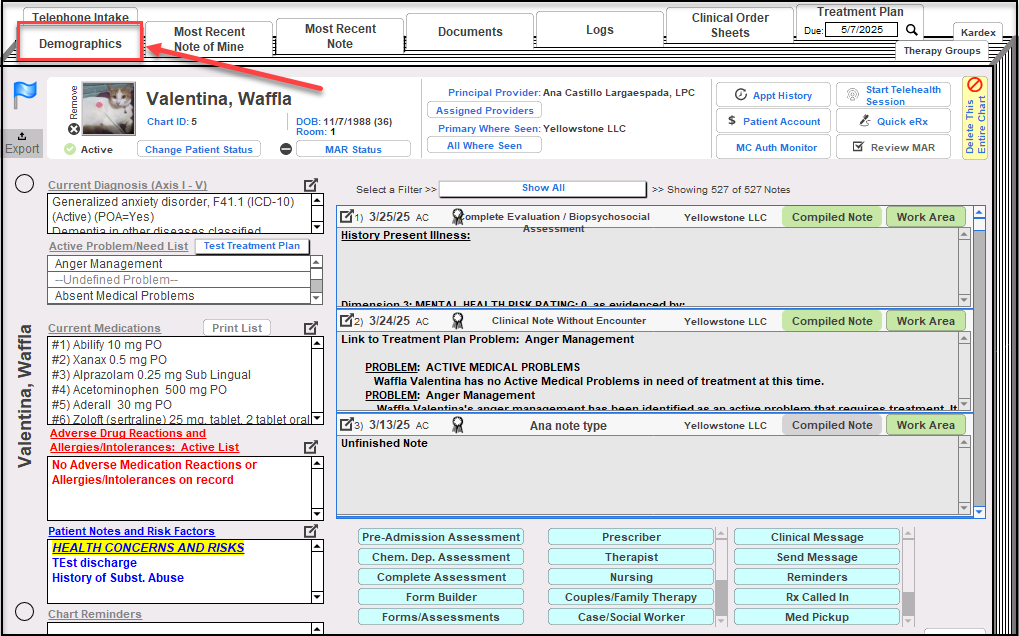Expand the Assigned Providers list
Image resolution: width=1019 pixels, height=636 pixels.
tap(484, 110)
